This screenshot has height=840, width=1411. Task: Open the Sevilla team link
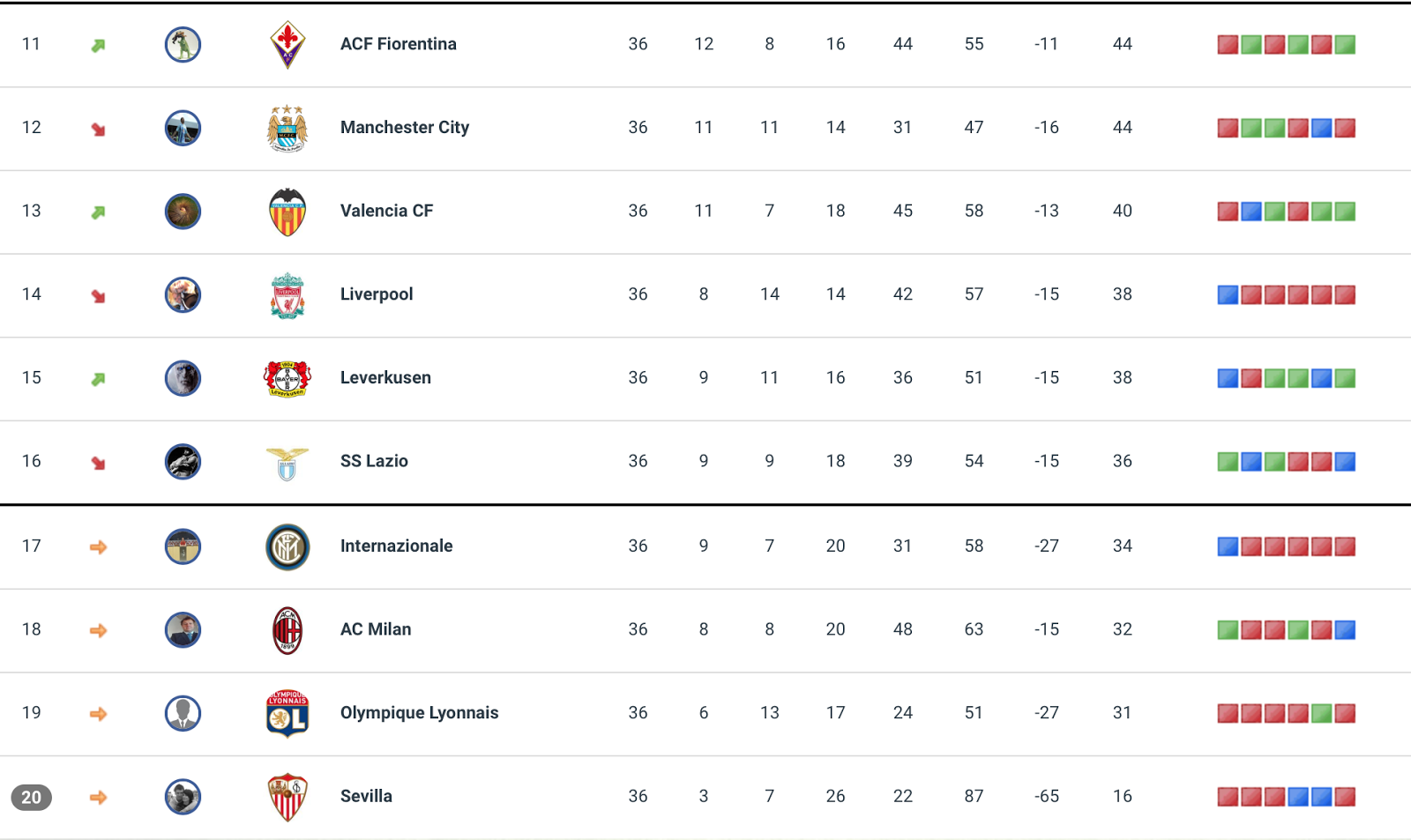[x=366, y=796]
